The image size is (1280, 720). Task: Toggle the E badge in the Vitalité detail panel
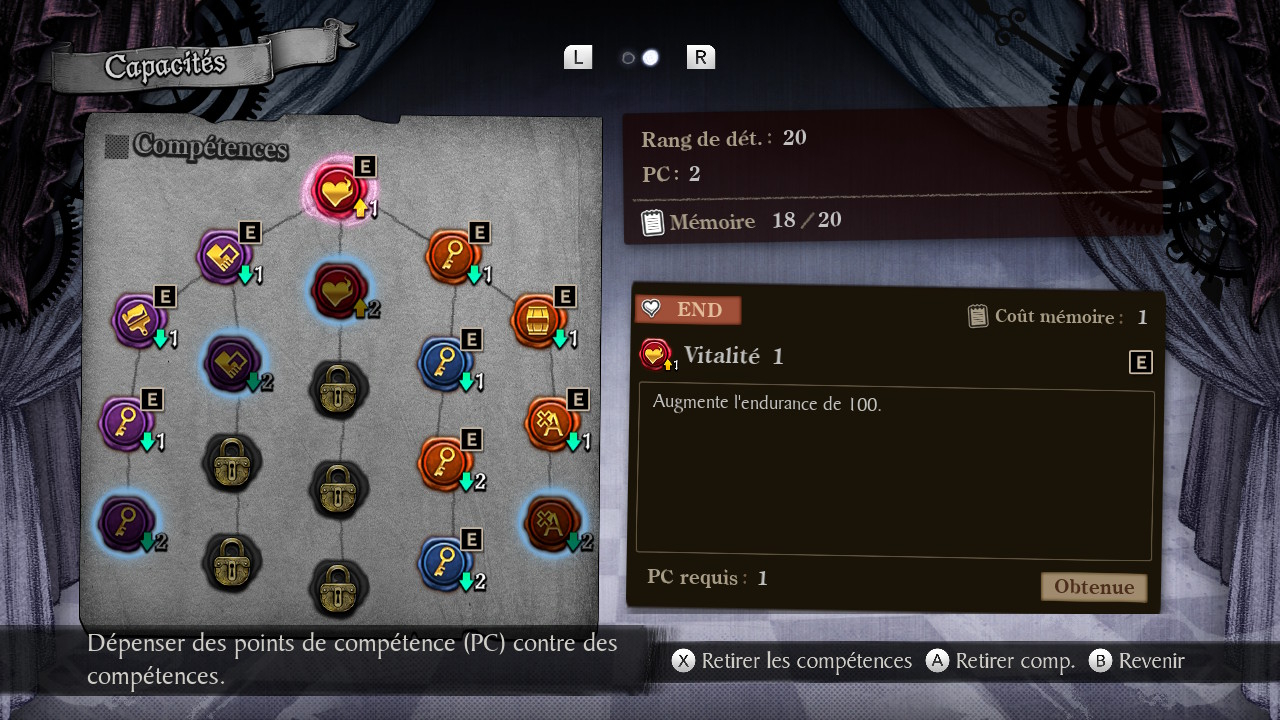[x=1141, y=362]
